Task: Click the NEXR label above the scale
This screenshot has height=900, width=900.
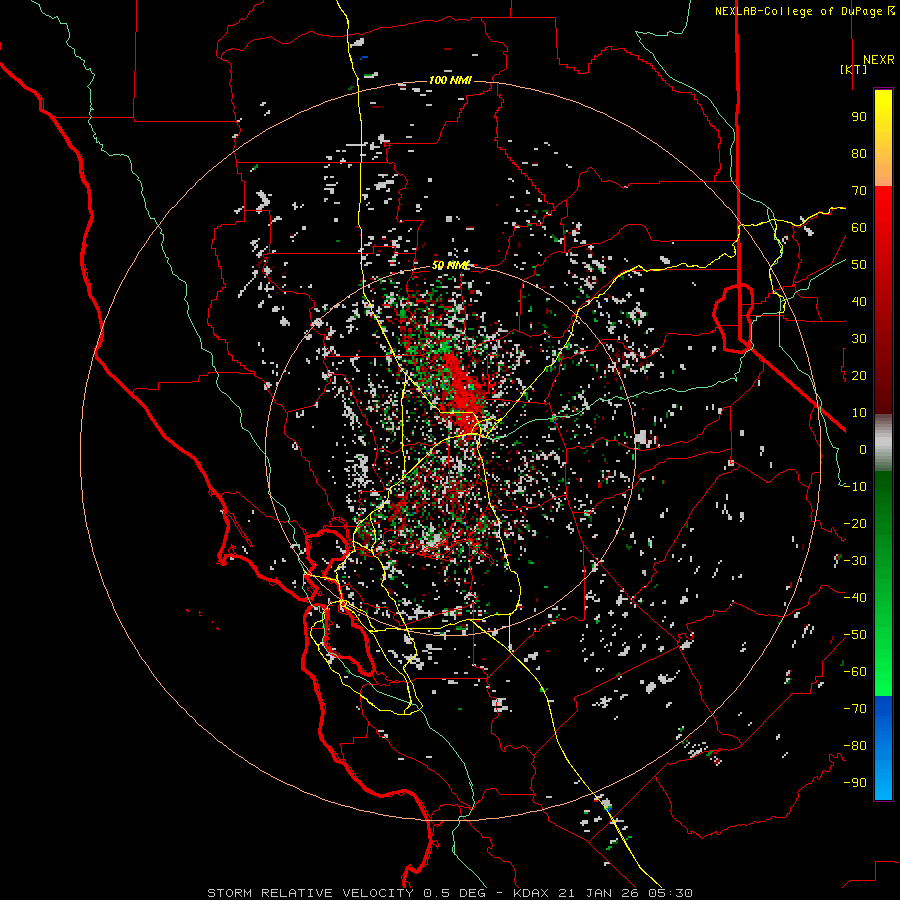Action: click(x=879, y=60)
